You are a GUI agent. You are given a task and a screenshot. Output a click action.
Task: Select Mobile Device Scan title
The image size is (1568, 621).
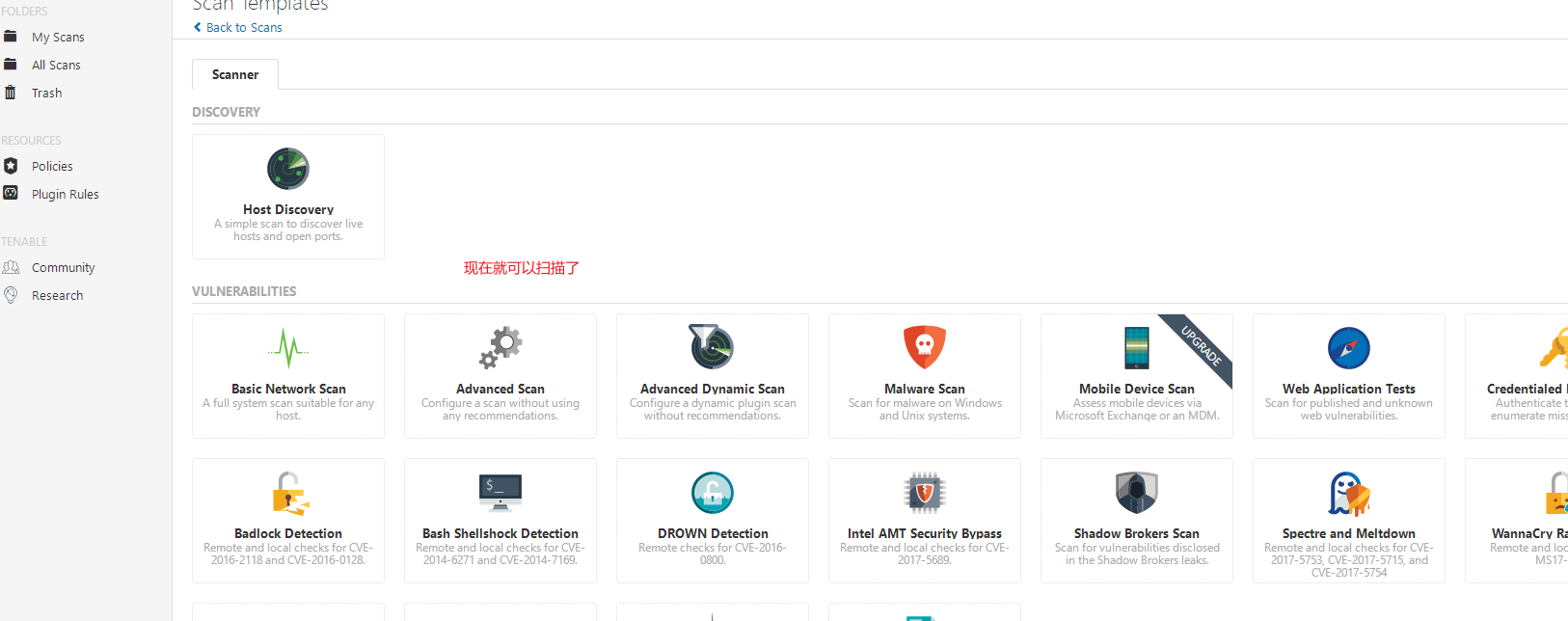tap(1137, 389)
